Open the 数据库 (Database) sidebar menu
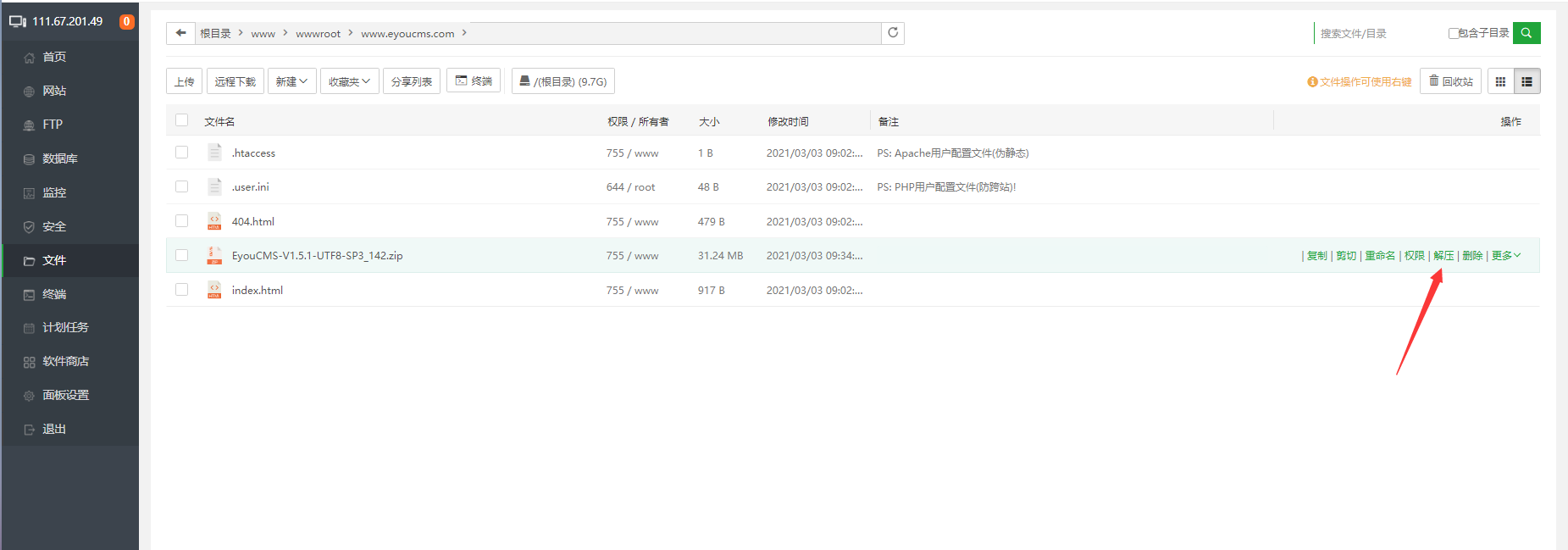 59,158
